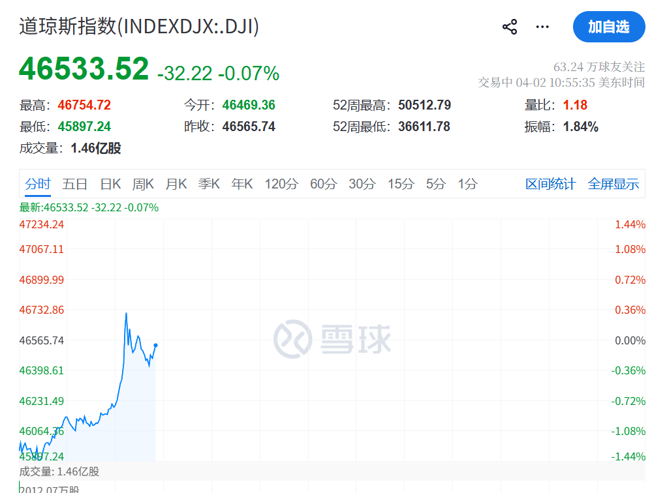Open the 日K chart tab

pos(110,184)
